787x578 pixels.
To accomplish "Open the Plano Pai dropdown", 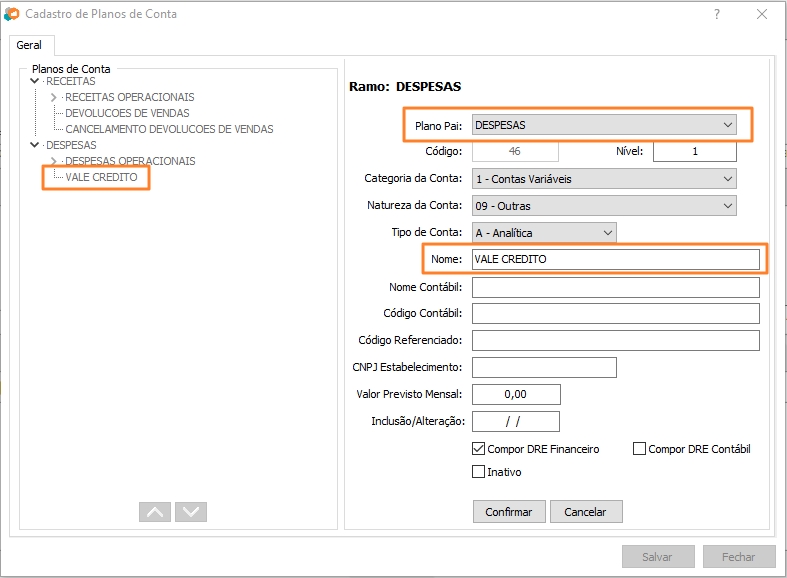I will coord(727,125).
